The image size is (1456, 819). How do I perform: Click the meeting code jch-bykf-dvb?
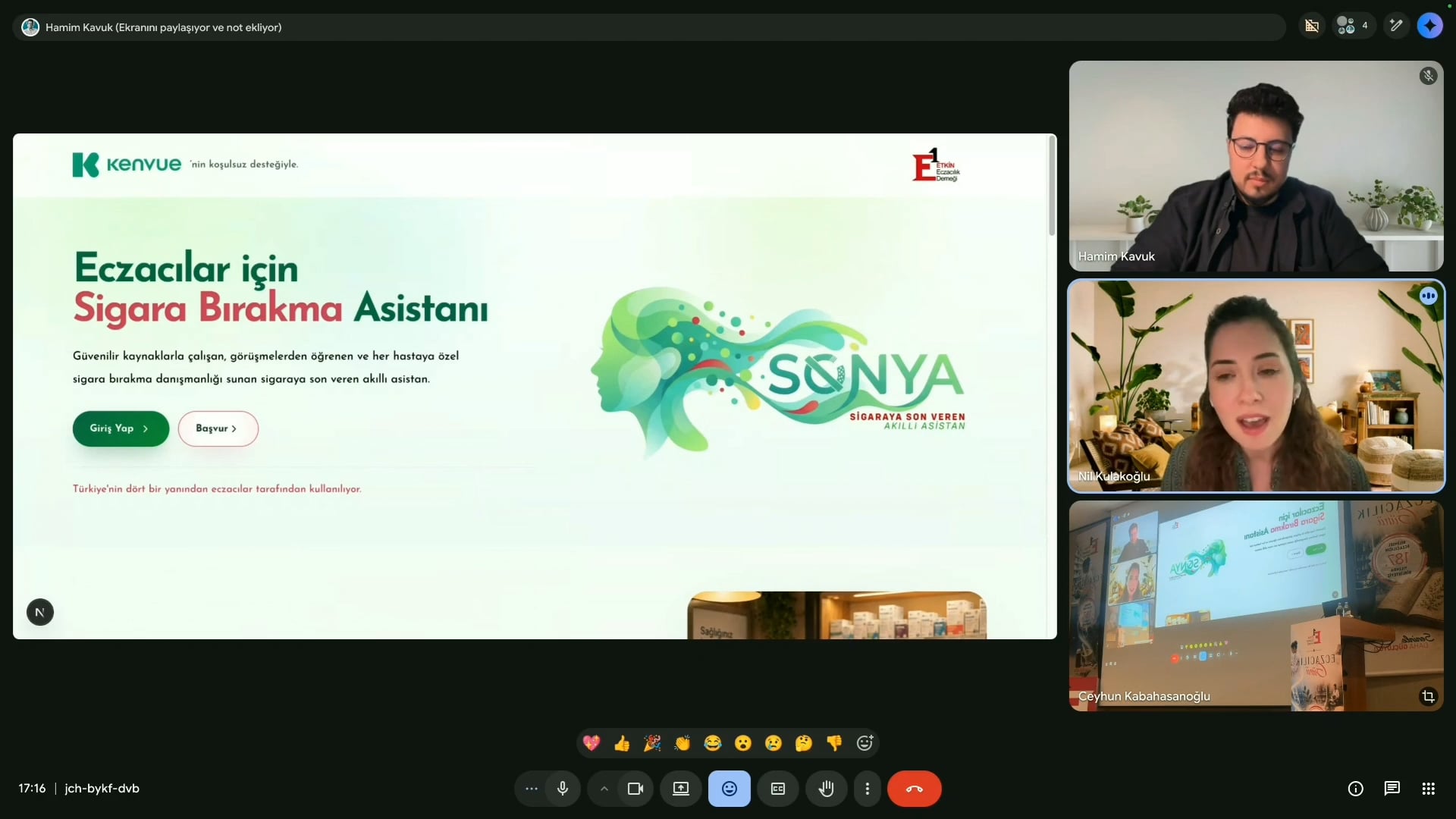pos(102,789)
